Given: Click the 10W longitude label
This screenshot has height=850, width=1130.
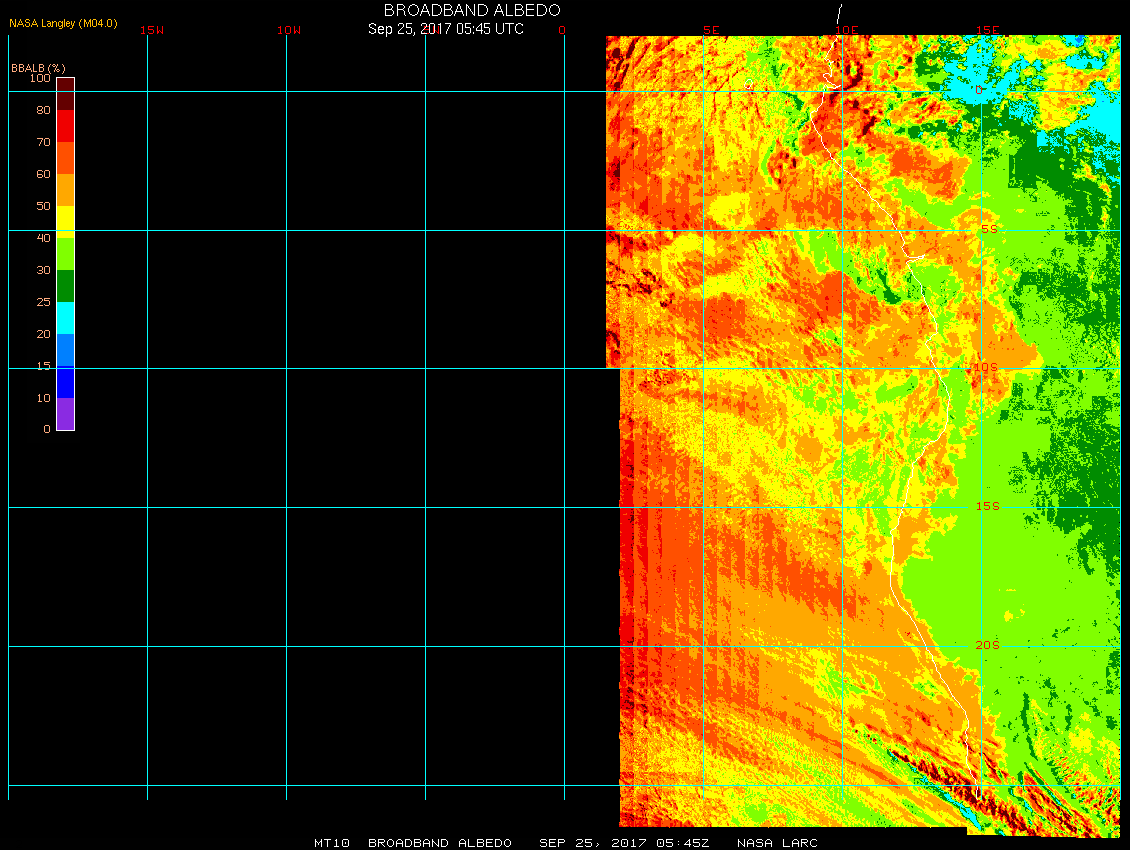Looking at the screenshot, I should [289, 30].
